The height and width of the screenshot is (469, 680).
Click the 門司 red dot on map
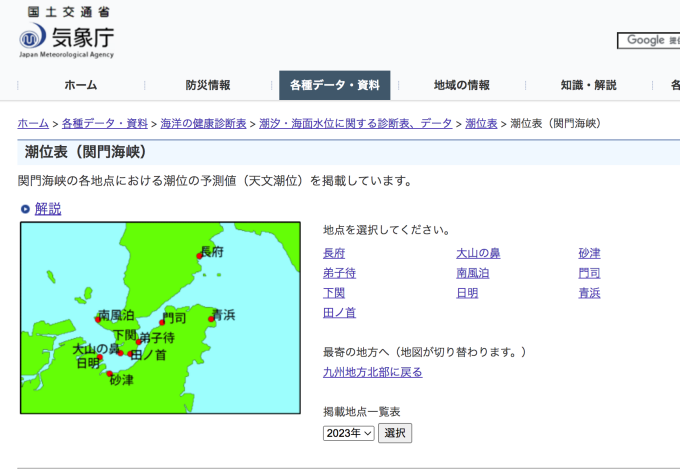point(162,322)
